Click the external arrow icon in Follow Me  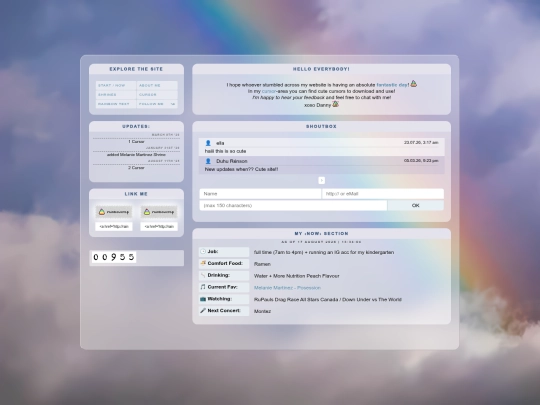tap(173, 104)
